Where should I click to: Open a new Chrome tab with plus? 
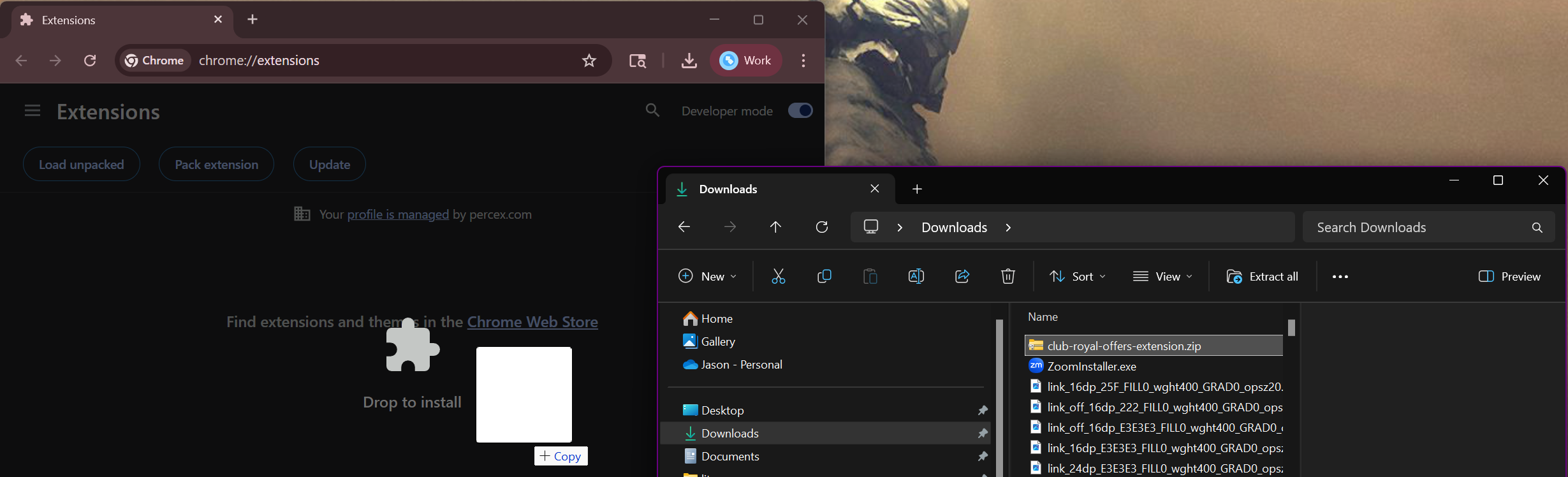coord(253,19)
